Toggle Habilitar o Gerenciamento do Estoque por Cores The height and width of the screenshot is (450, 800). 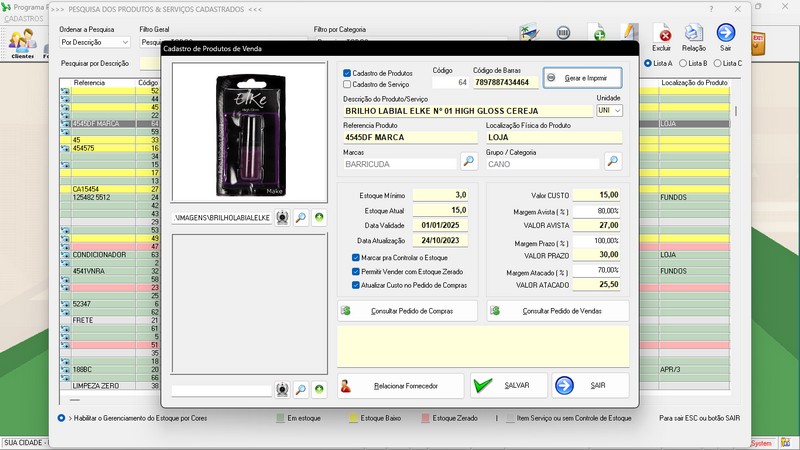[x=61, y=418]
